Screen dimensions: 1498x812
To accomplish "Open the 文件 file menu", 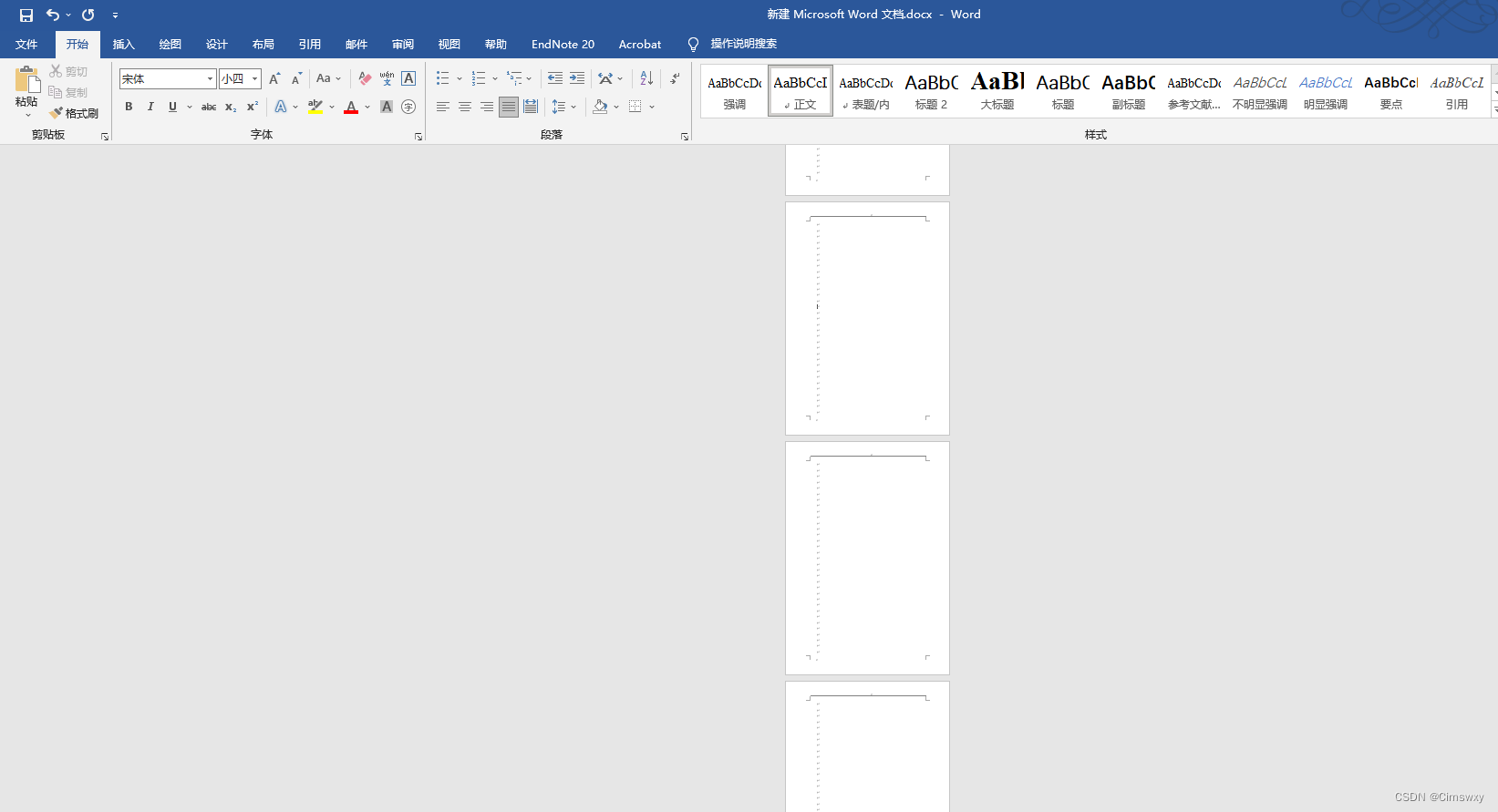I will [x=26, y=45].
